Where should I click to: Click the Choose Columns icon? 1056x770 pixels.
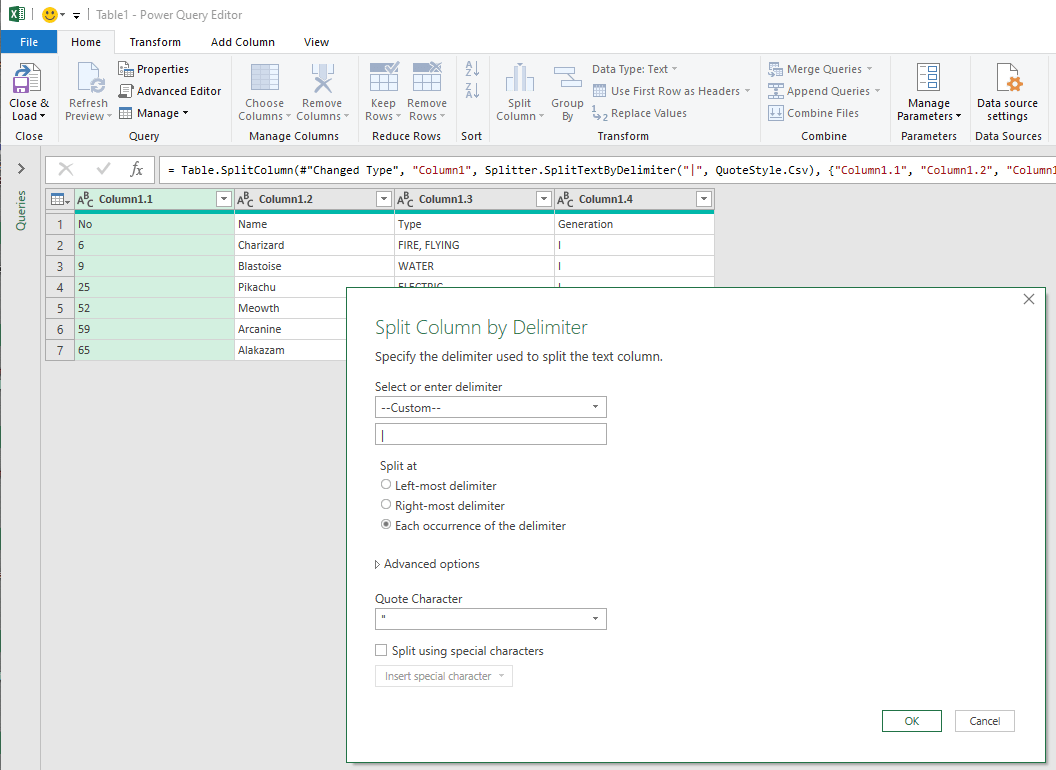265,78
